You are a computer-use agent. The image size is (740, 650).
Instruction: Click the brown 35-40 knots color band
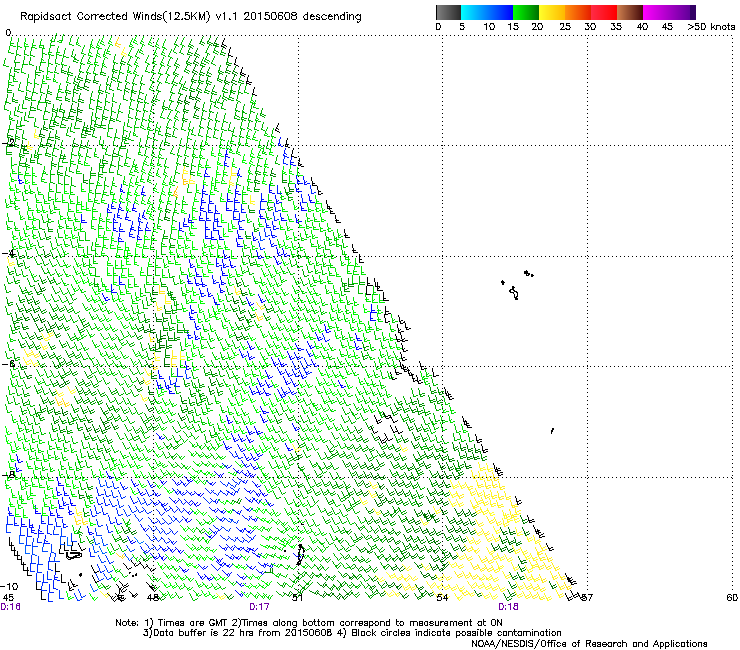pos(630,12)
